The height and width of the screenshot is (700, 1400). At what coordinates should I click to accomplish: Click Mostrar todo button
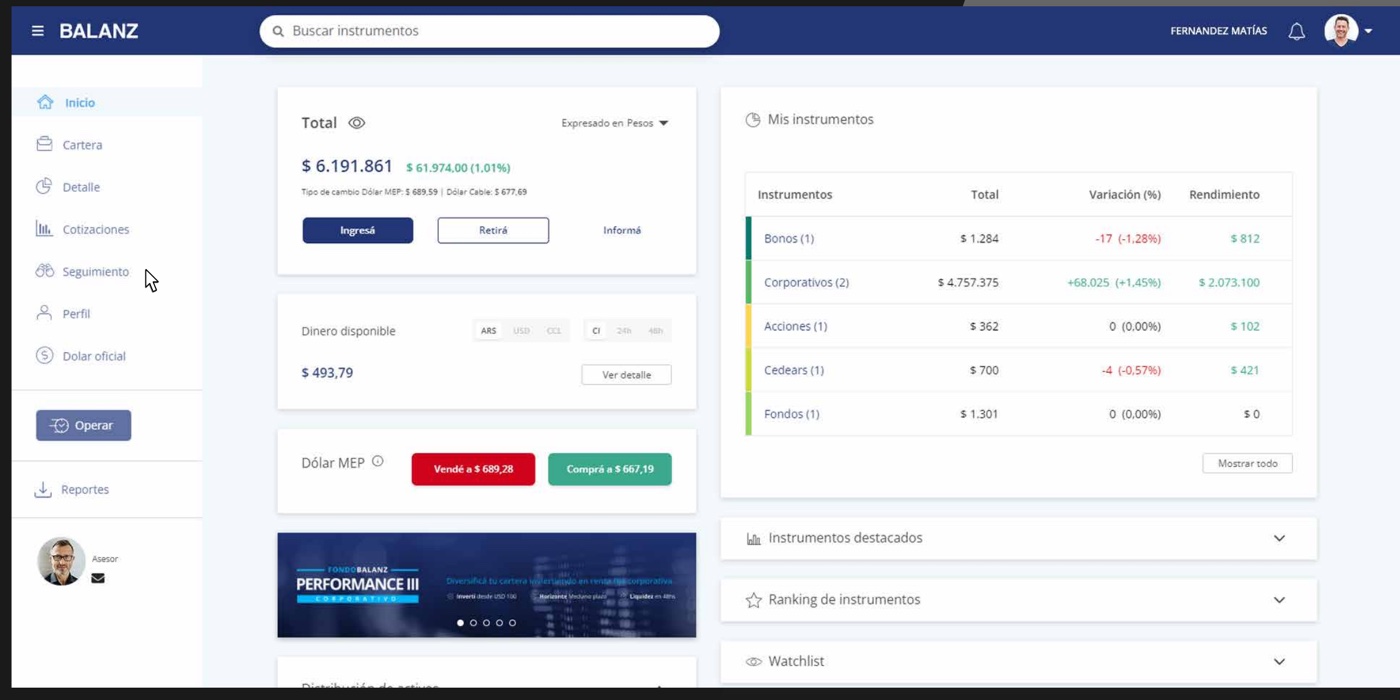tap(1247, 463)
